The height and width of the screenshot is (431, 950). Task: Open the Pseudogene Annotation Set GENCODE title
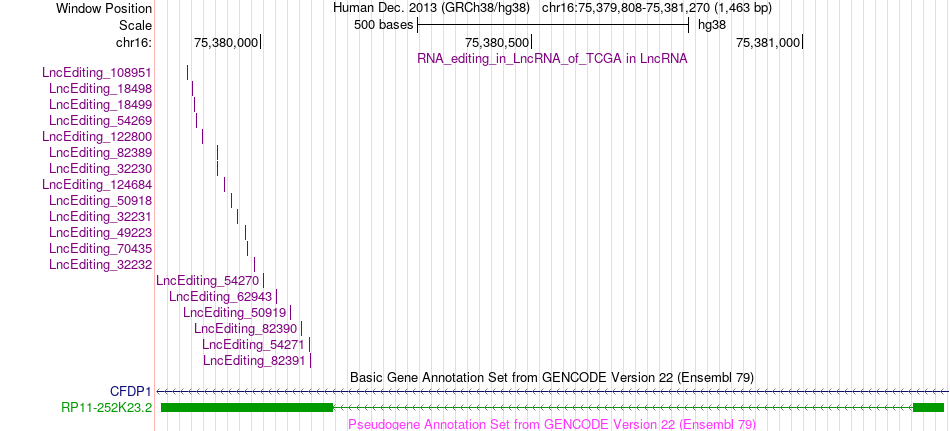click(552, 424)
